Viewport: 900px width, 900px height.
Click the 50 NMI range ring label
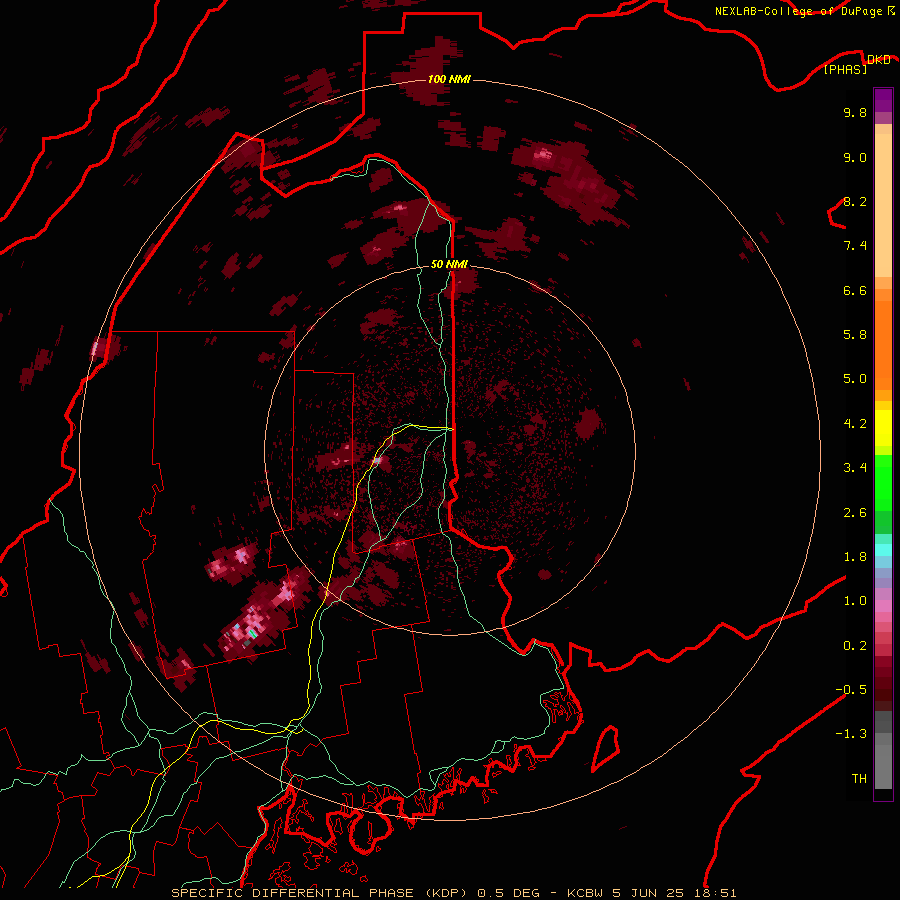[x=449, y=264]
